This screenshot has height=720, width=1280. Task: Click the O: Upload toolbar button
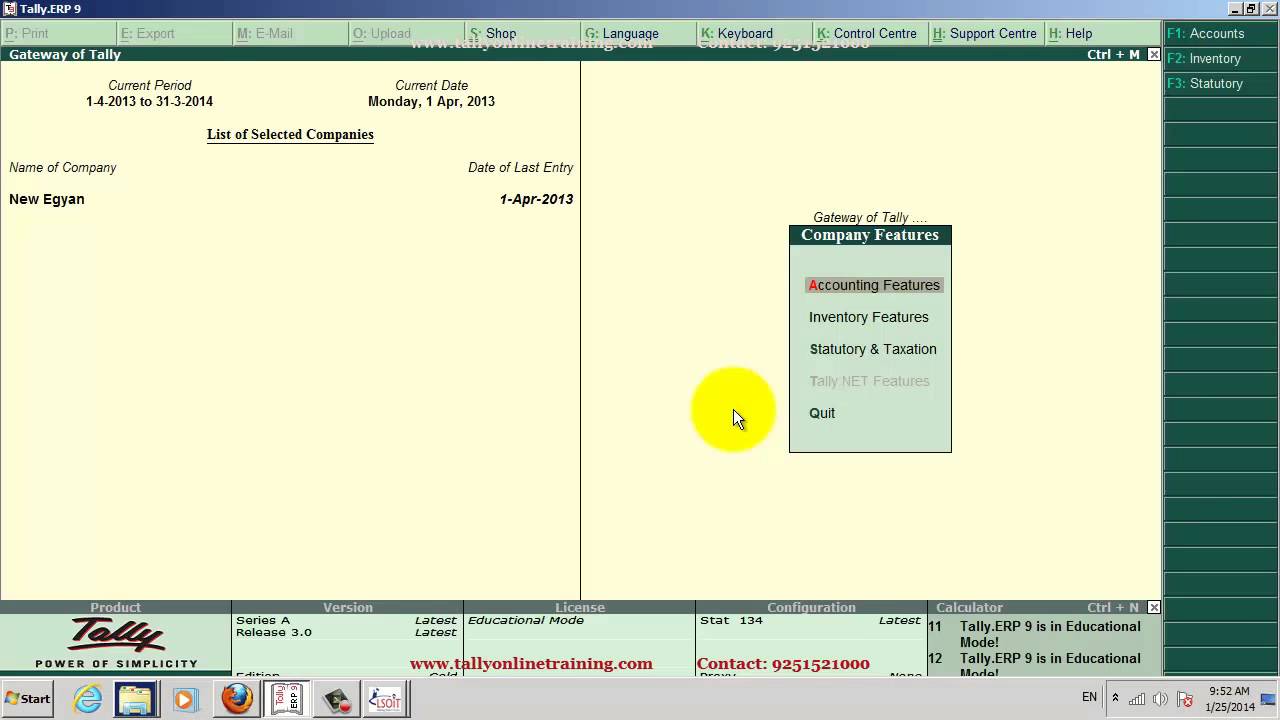pos(406,33)
